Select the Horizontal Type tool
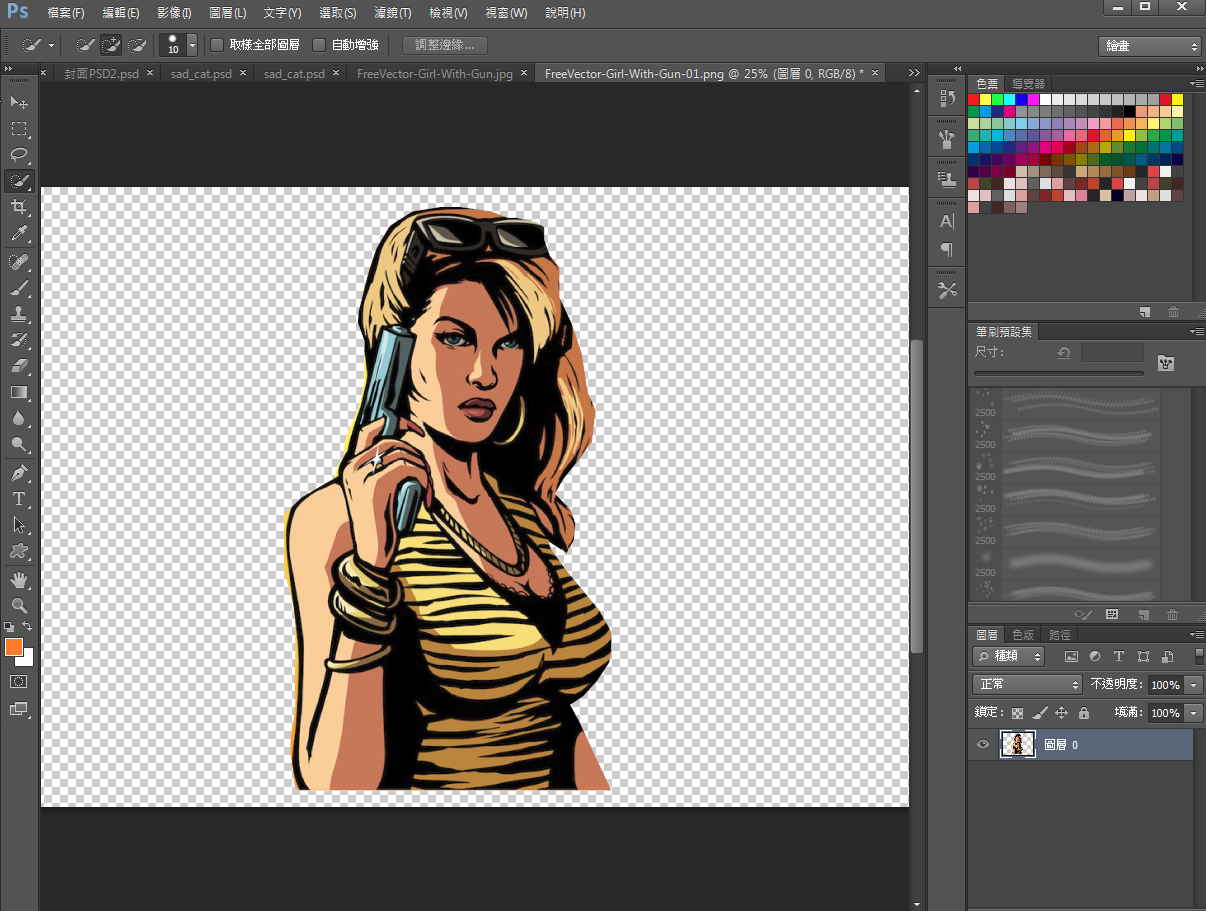 [x=19, y=498]
